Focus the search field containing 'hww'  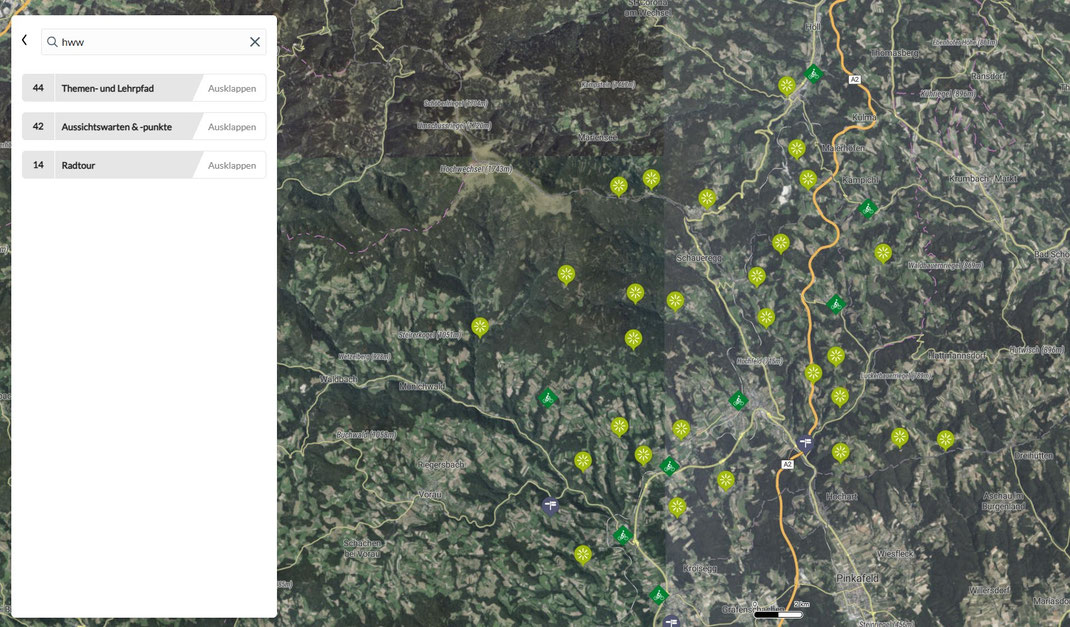(x=154, y=42)
